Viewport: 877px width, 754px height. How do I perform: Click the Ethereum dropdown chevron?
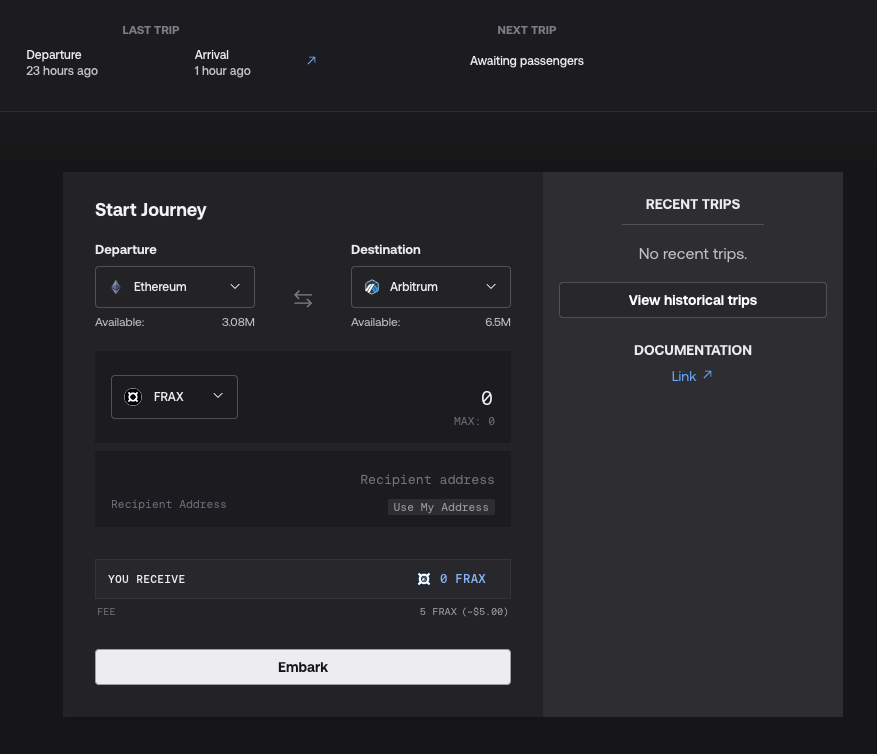click(x=235, y=287)
